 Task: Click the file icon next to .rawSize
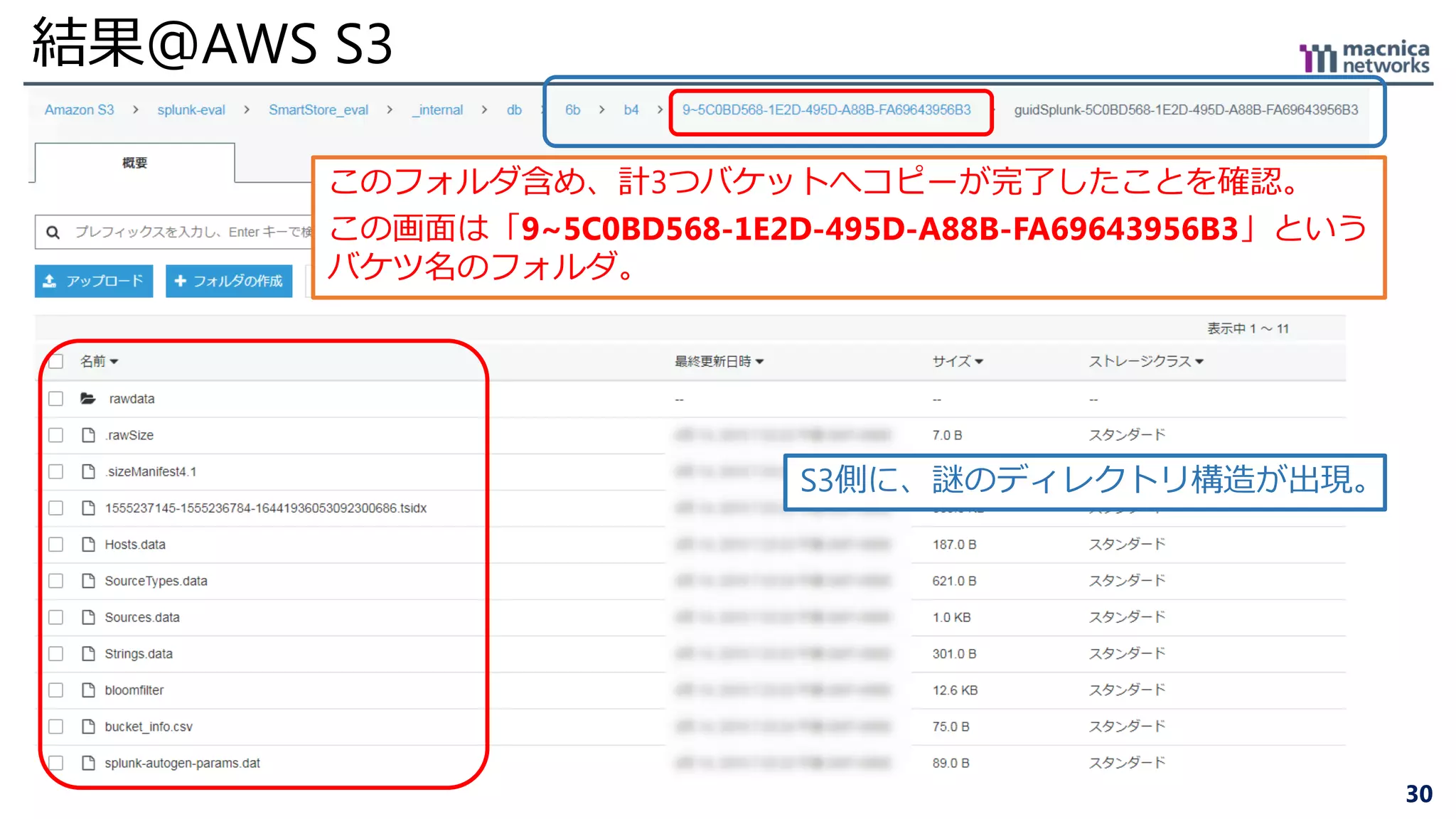click(x=89, y=435)
